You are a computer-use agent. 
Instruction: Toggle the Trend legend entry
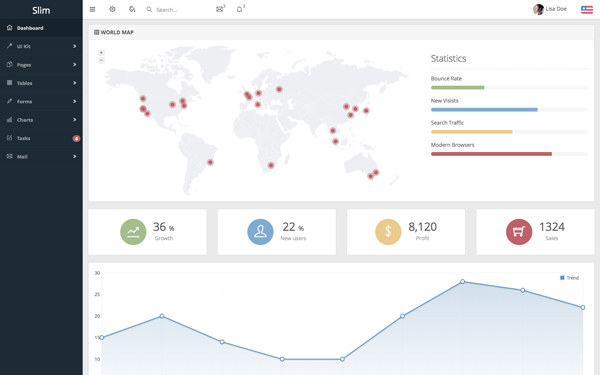click(x=569, y=278)
